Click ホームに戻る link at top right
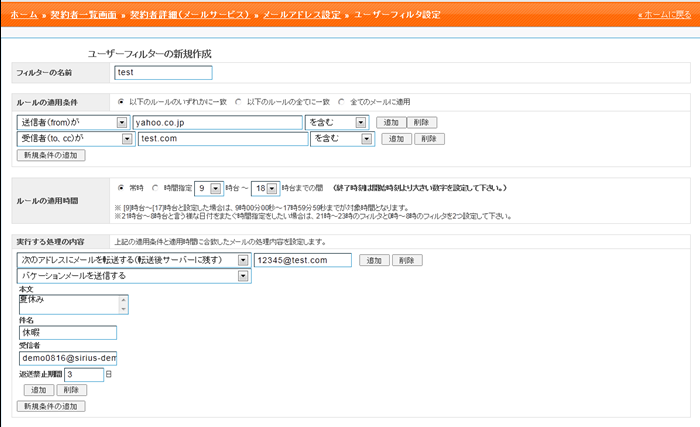Viewport: 700px width, 427px height. [x=664, y=17]
